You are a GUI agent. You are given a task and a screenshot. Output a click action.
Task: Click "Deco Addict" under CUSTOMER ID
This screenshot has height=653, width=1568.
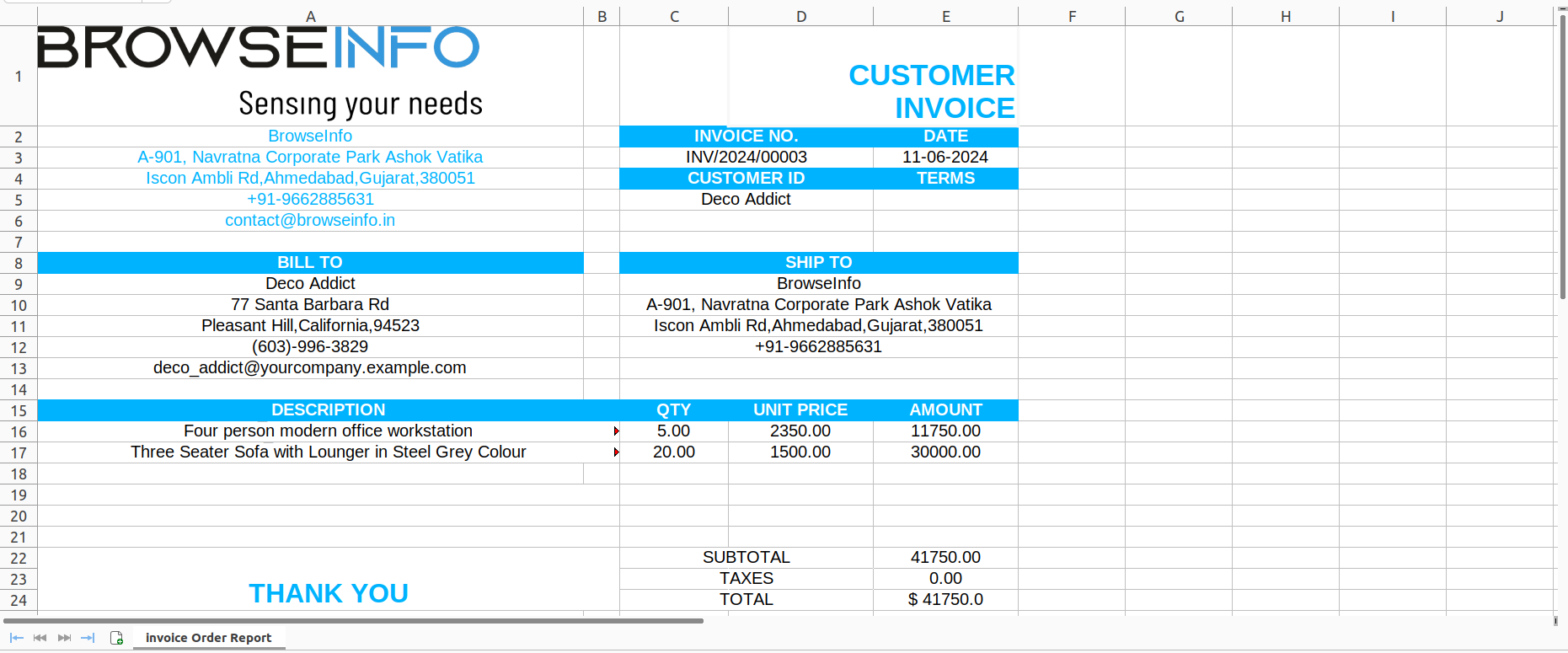[747, 200]
